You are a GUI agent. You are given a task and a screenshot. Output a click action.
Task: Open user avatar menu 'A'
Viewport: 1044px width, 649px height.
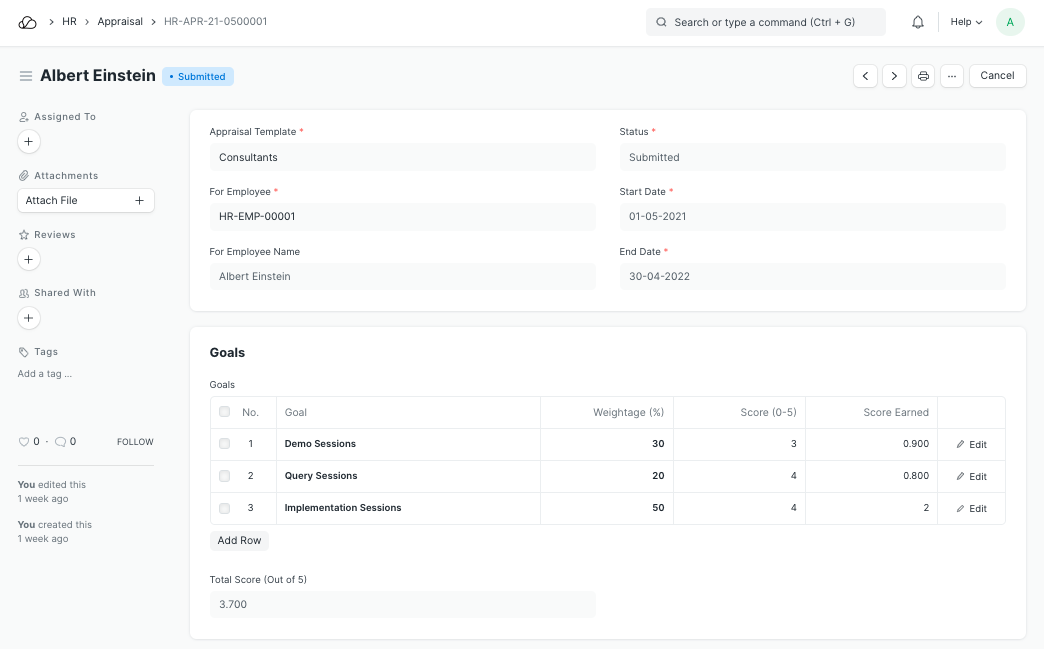coord(1010,22)
